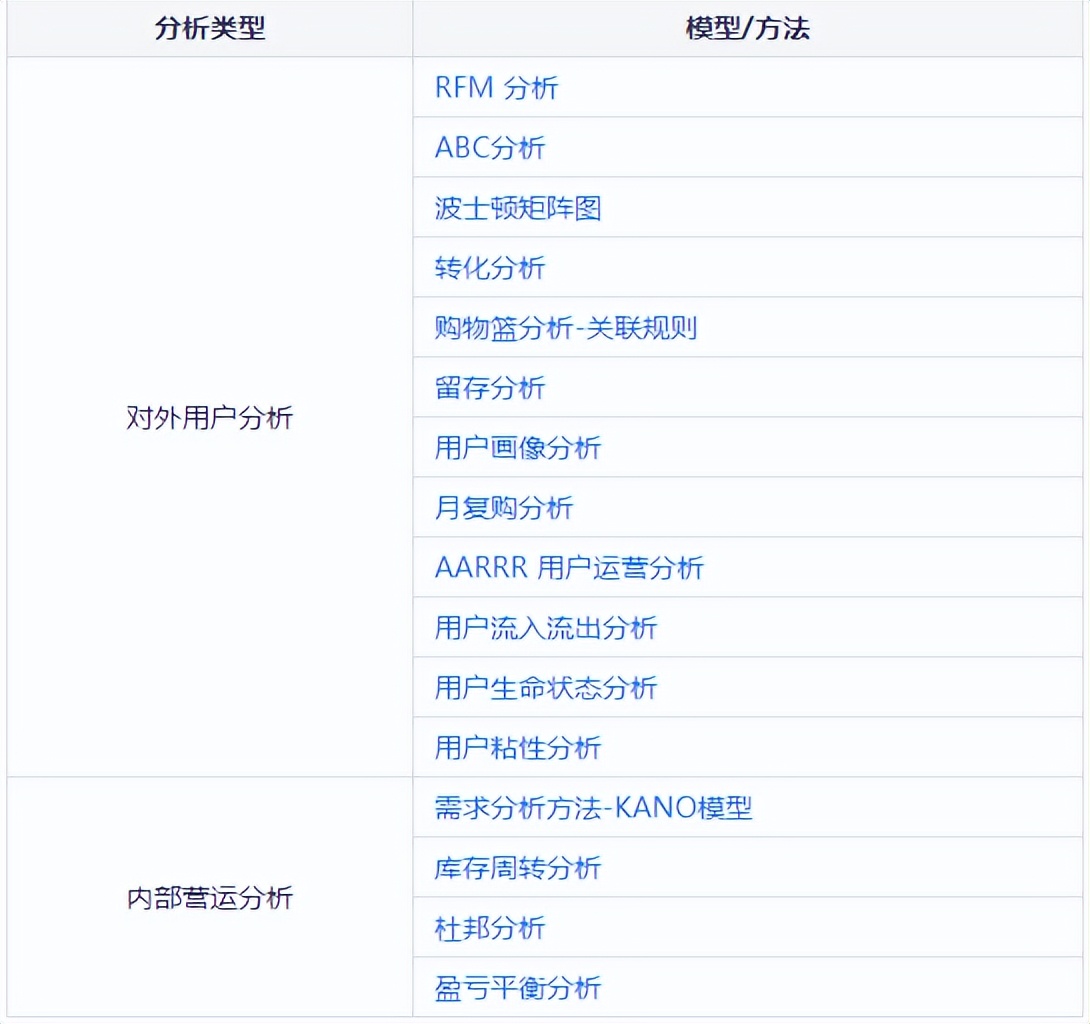The height and width of the screenshot is (1024, 1090).
Task: Click 需求分析方法-KANO模型 link
Action: (x=594, y=808)
